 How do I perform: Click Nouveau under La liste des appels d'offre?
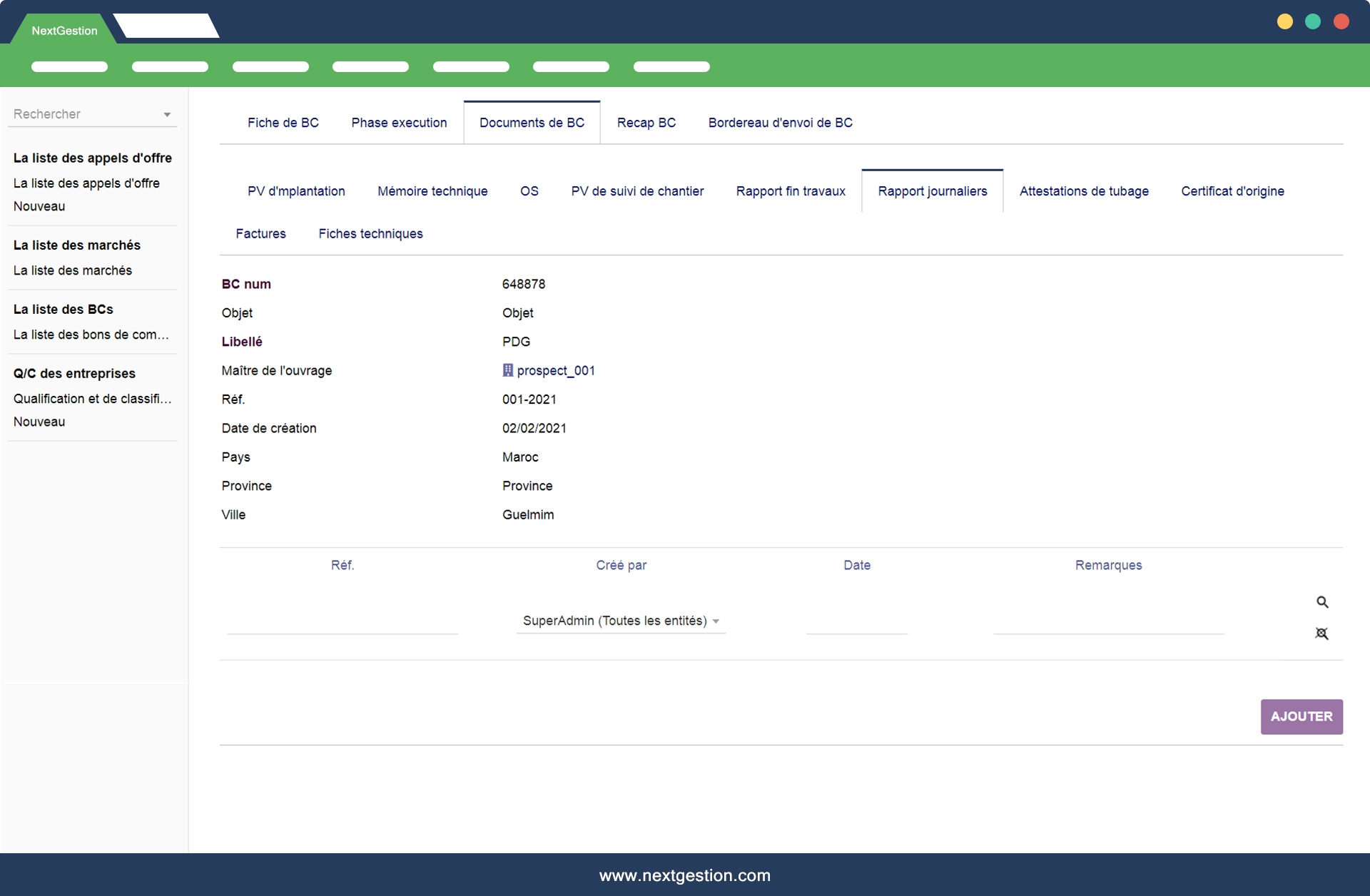pyautogui.click(x=39, y=206)
